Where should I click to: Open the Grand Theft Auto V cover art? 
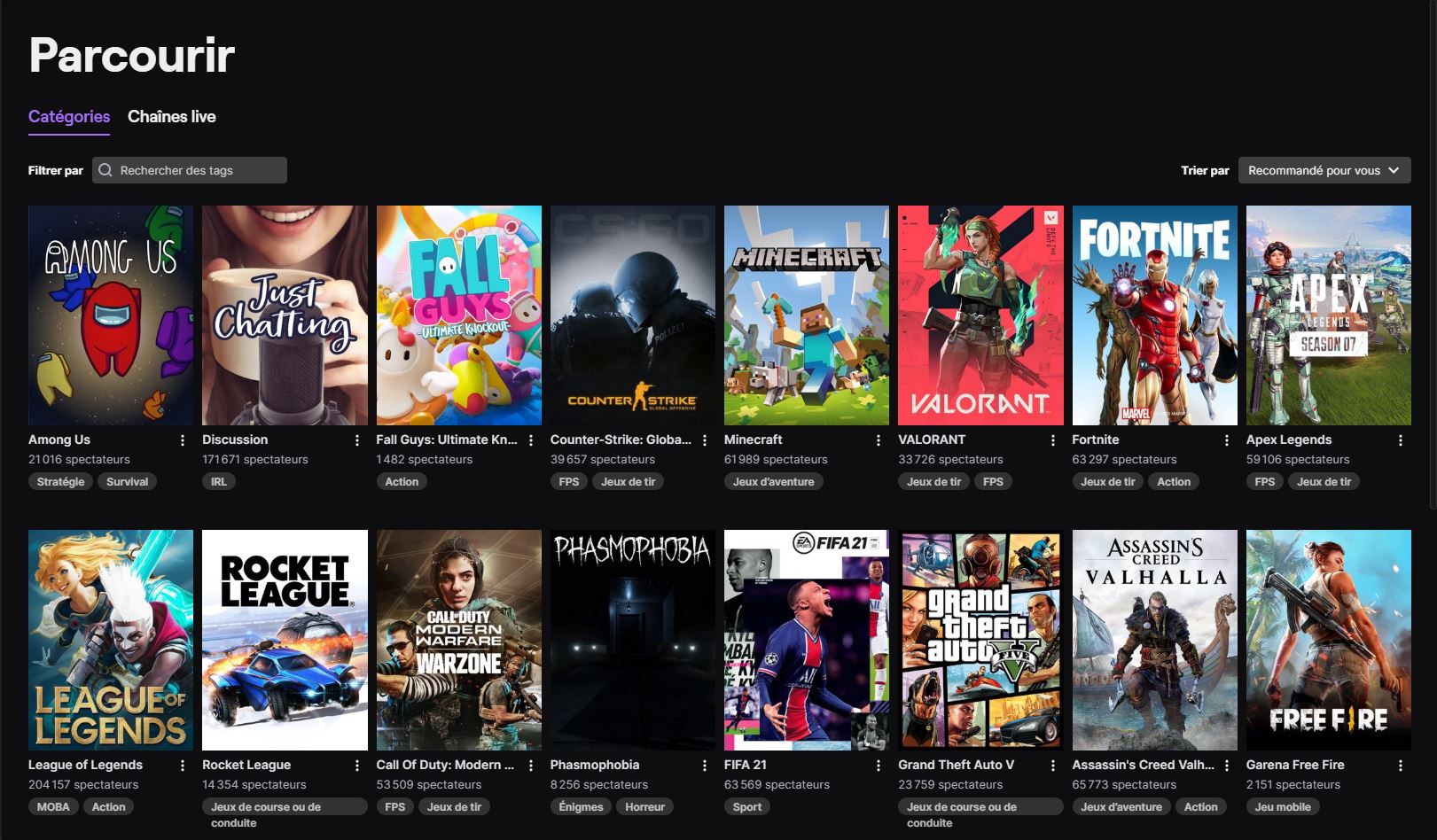(x=980, y=640)
